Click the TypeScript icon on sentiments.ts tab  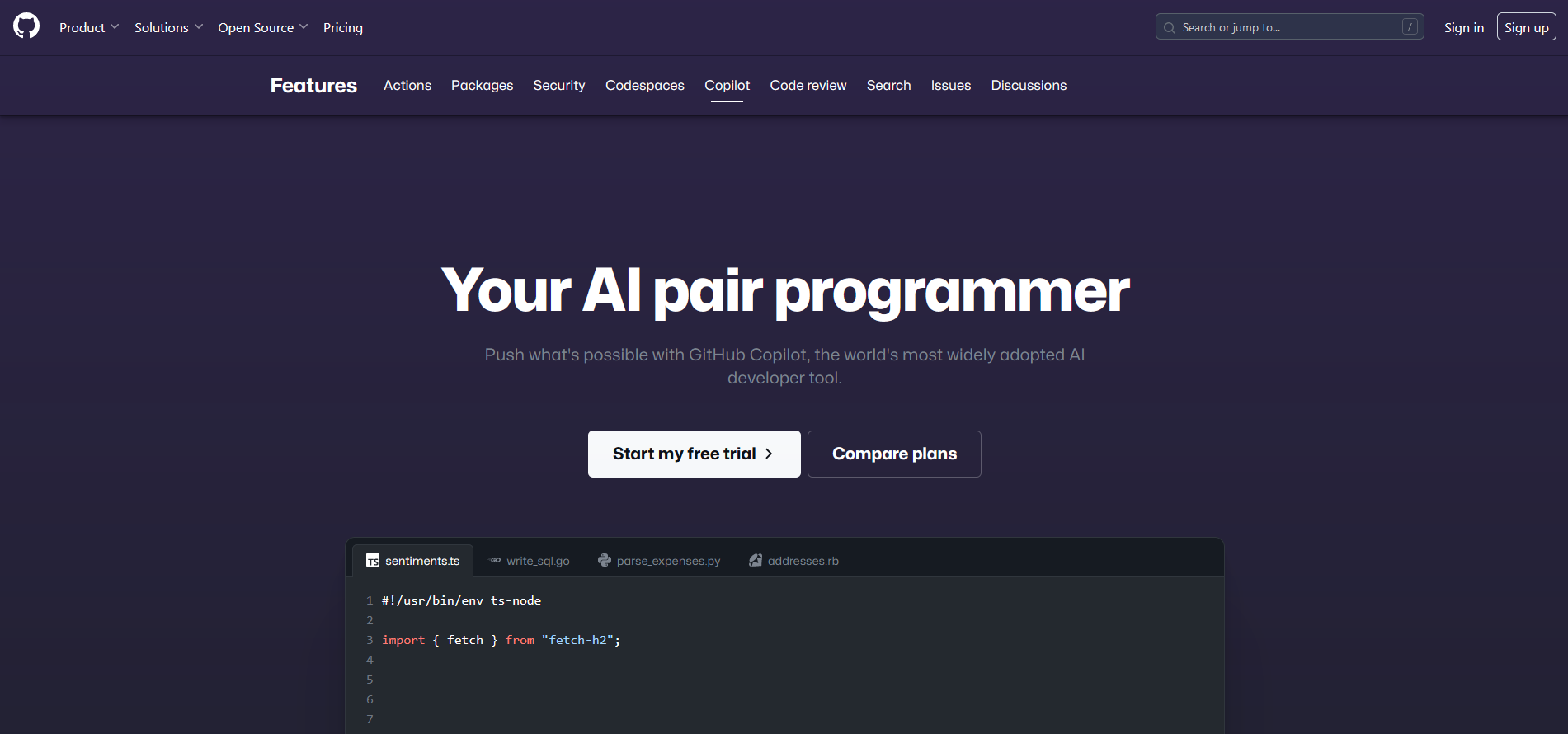(373, 561)
